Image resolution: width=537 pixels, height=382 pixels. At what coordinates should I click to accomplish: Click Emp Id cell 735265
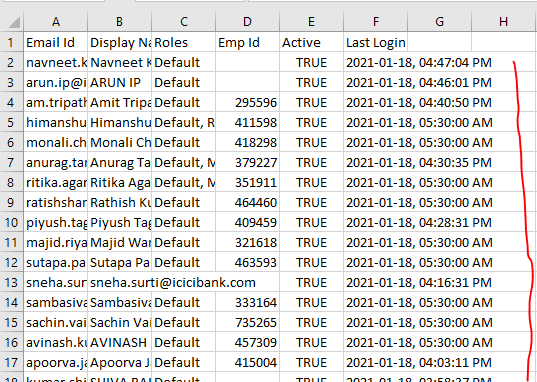click(247, 322)
